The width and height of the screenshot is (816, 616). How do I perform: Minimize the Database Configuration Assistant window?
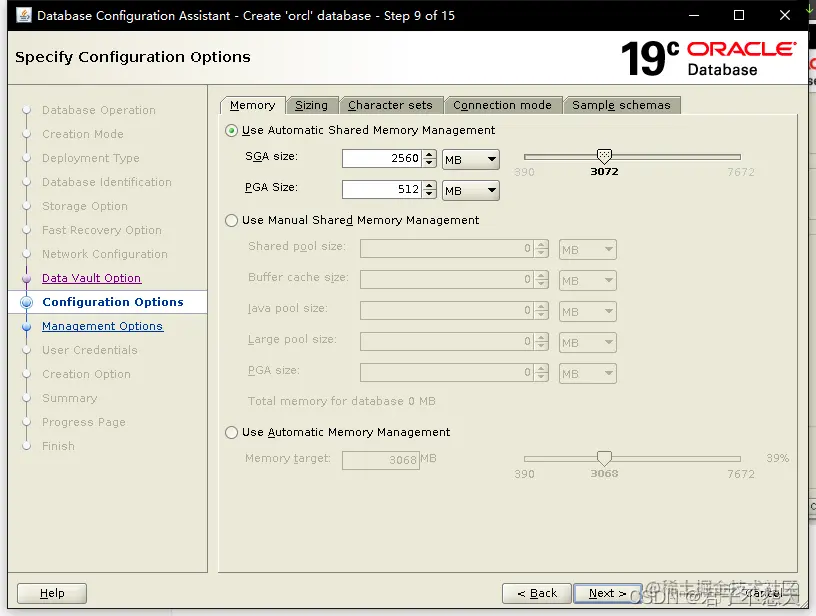pyautogui.click(x=694, y=15)
